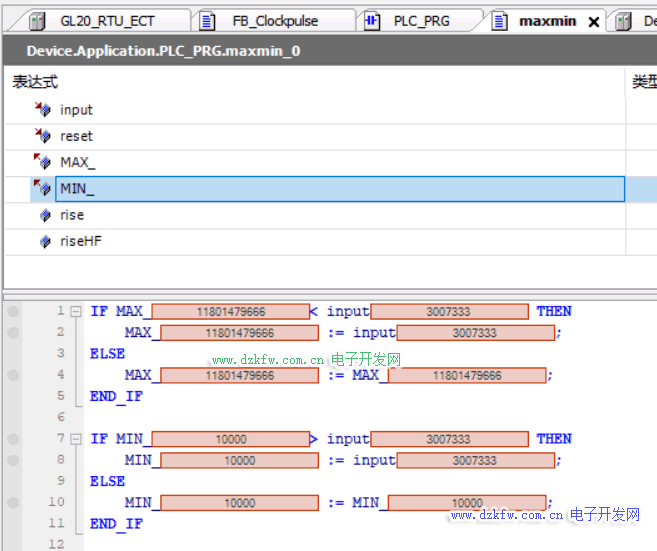Image resolution: width=657 pixels, height=551 pixels.
Task: Click the maxmin tab's document icon
Action: click(x=500, y=21)
